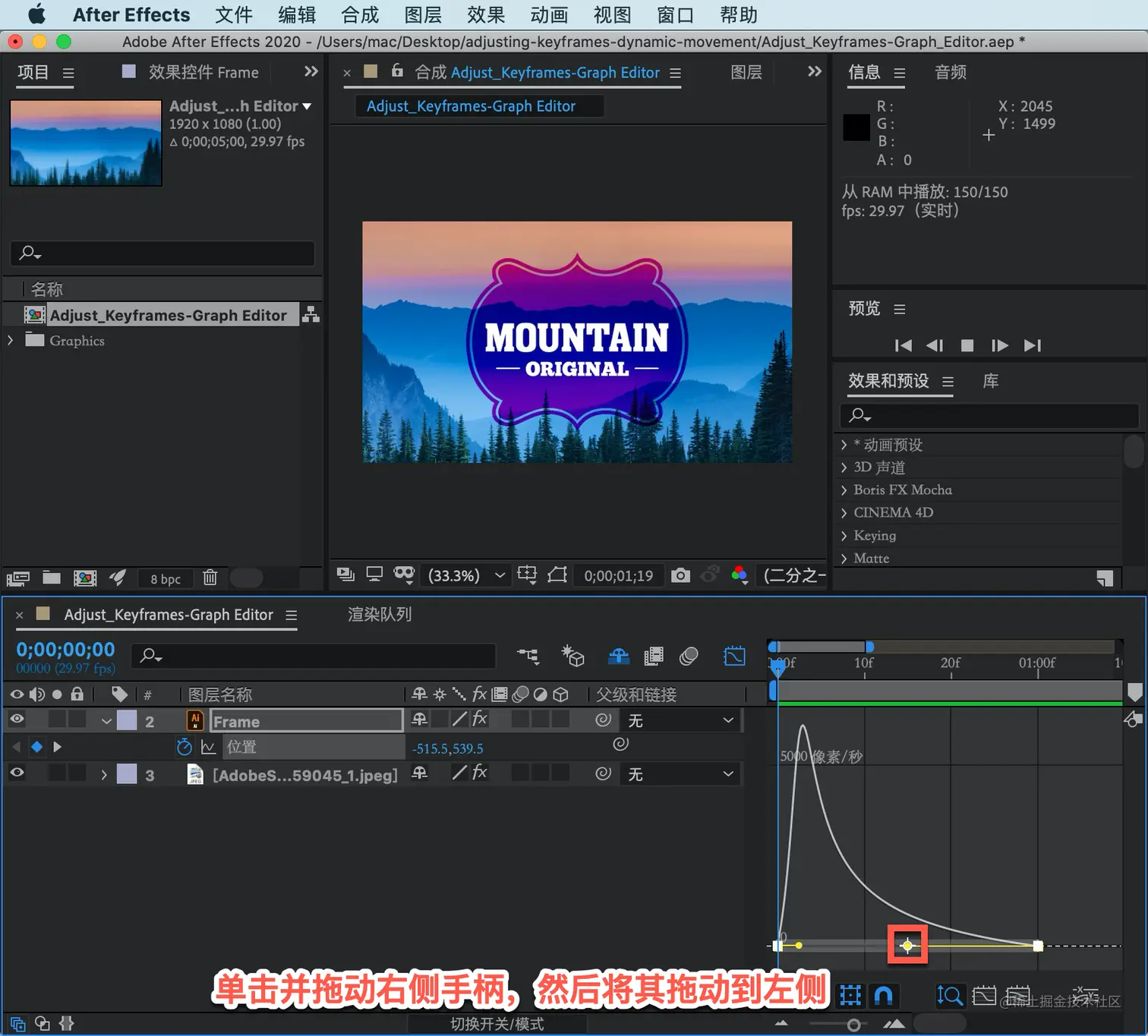The height and width of the screenshot is (1036, 1148).
Task: Create a new composition from Project panel
Action: (85, 578)
